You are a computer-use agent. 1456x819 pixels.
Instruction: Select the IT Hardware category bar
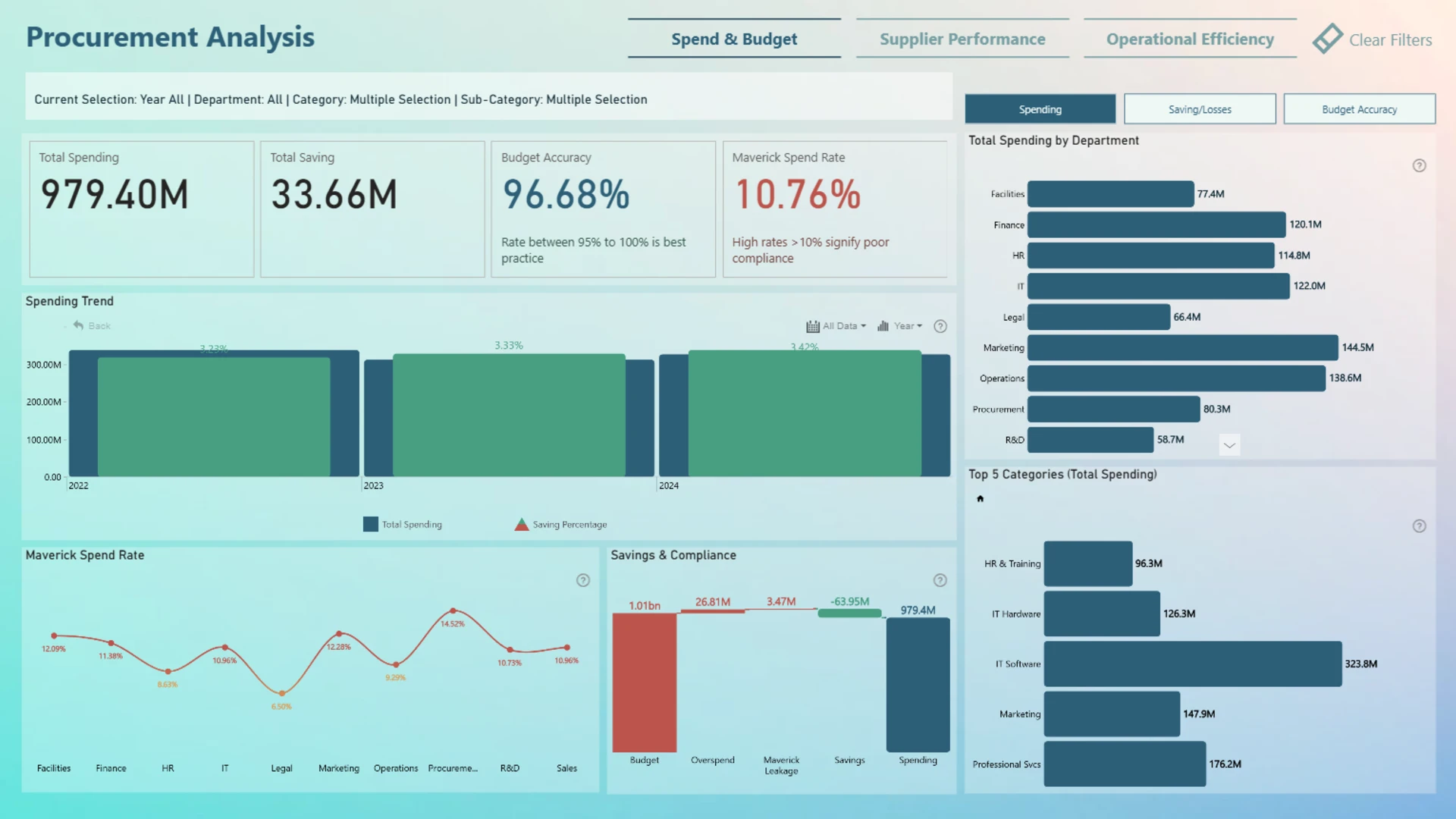pyautogui.click(x=1102, y=613)
